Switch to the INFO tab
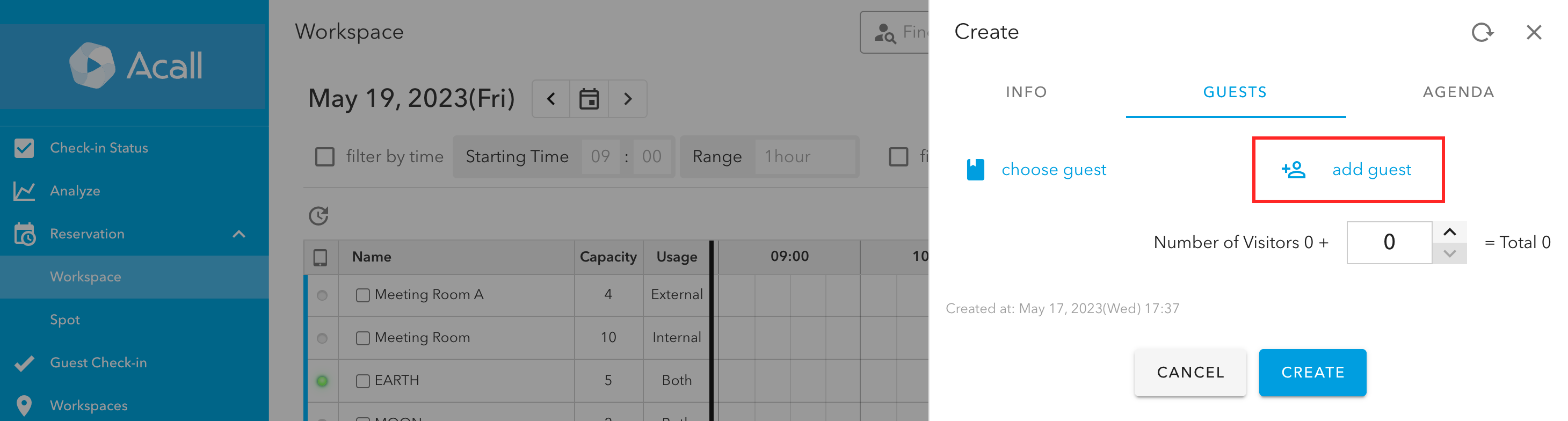 pyautogui.click(x=1026, y=92)
